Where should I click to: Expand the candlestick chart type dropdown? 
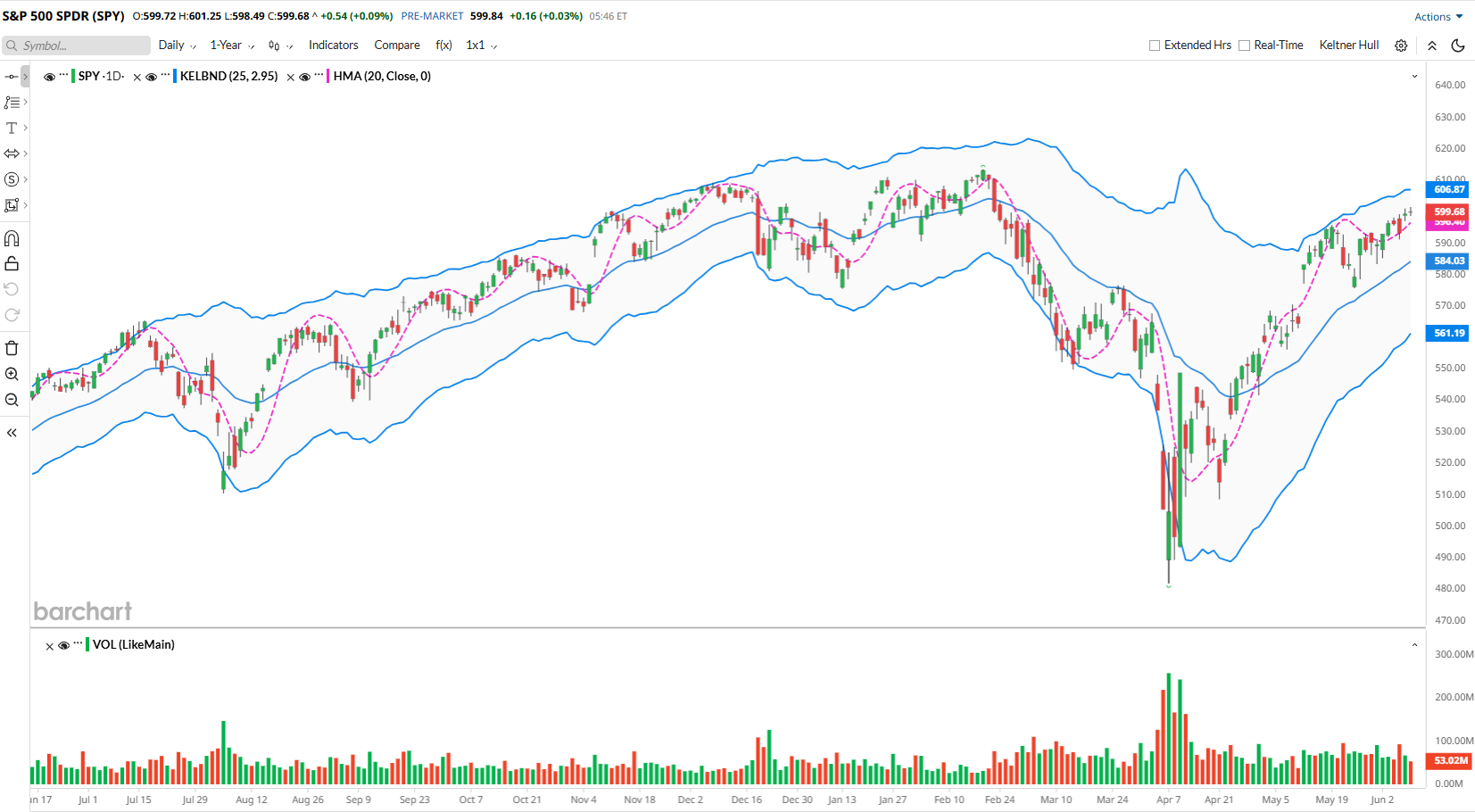click(x=280, y=46)
